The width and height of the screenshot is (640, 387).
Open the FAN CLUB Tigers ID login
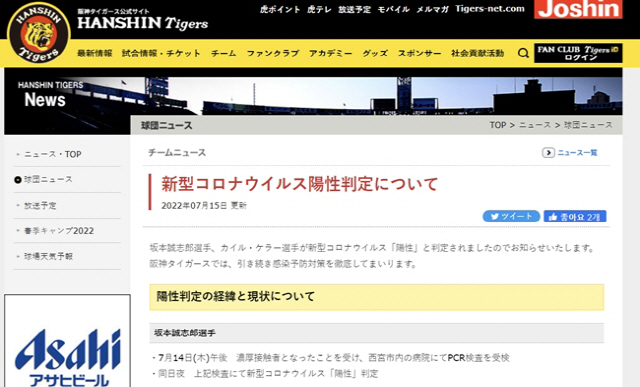(x=578, y=53)
